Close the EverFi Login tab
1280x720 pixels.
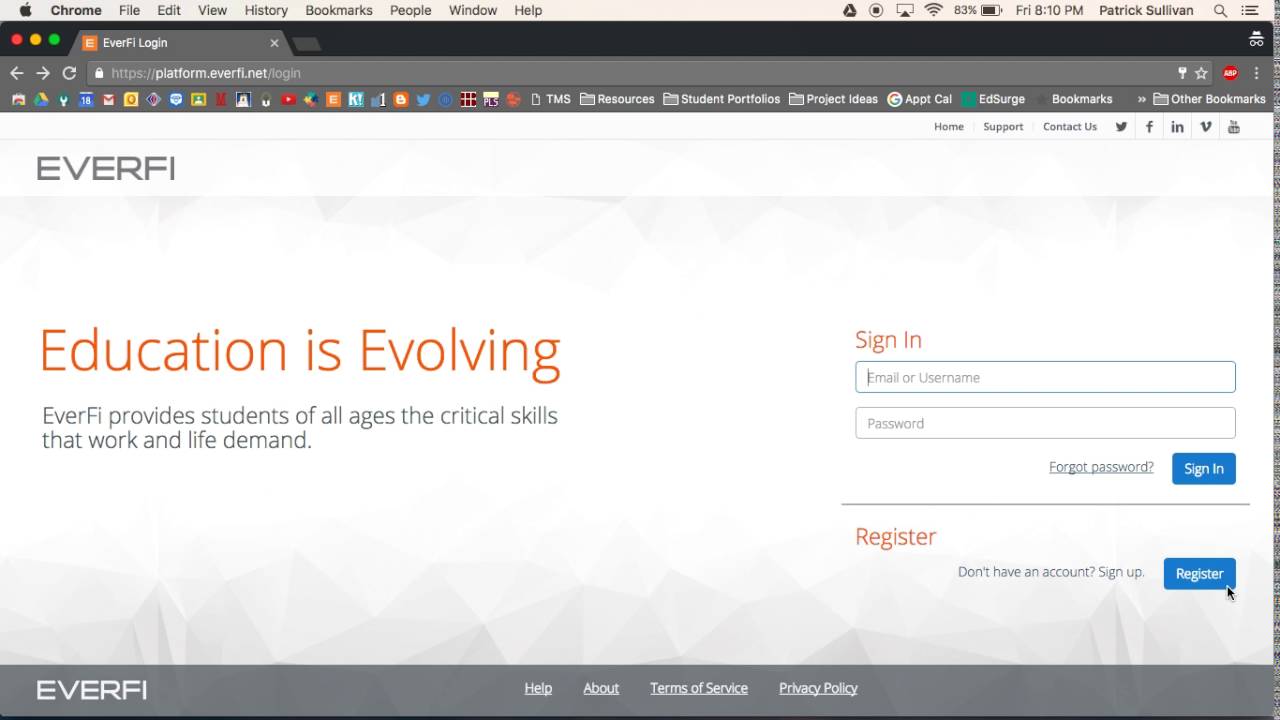274,43
